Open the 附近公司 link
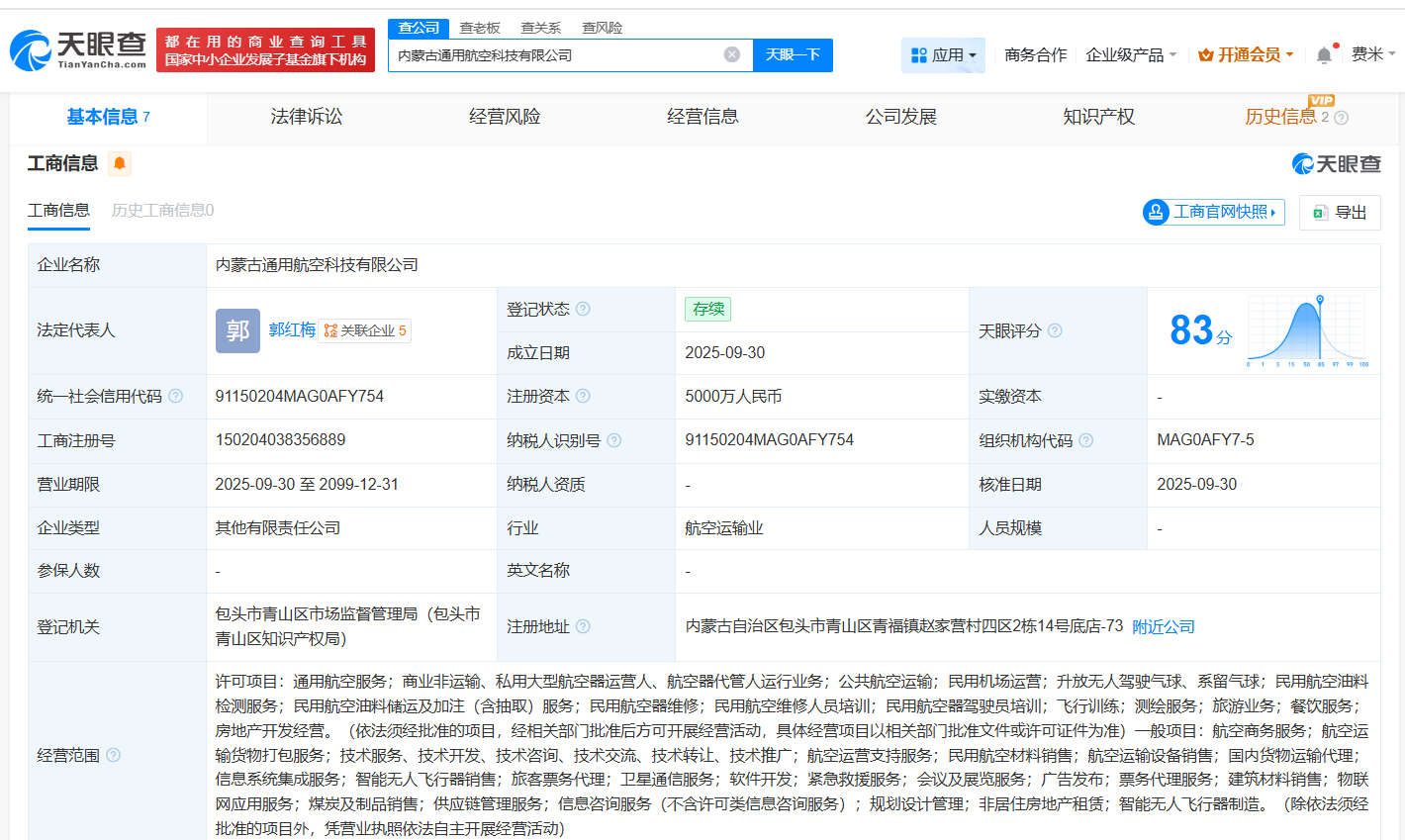 coord(1163,626)
